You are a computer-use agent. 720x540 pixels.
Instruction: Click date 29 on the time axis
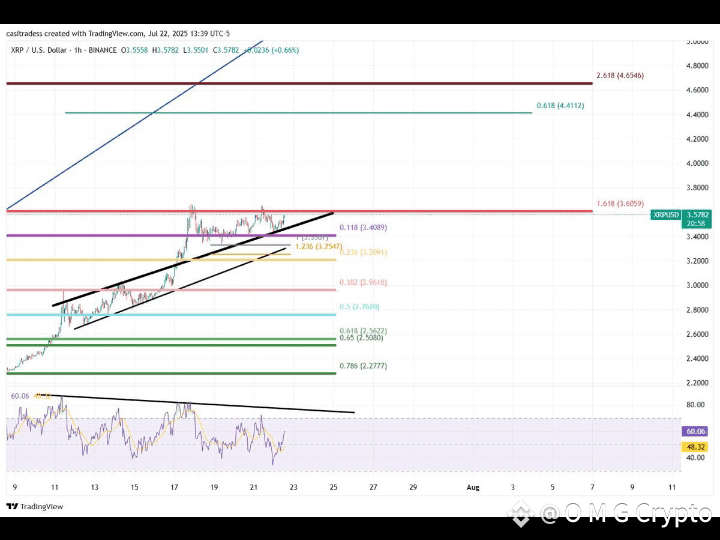click(x=413, y=487)
